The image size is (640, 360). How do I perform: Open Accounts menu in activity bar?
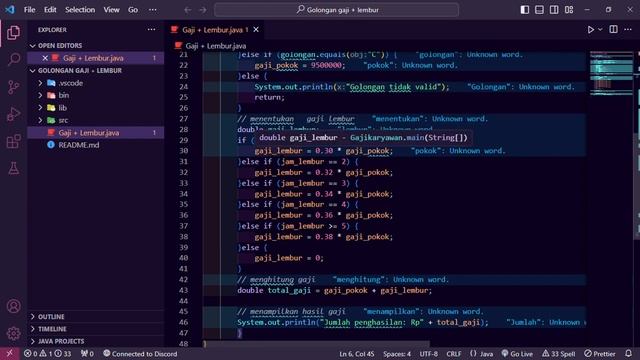[x=13, y=306]
